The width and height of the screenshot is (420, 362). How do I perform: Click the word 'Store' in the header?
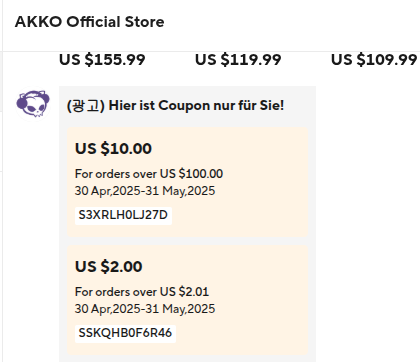pos(144,22)
